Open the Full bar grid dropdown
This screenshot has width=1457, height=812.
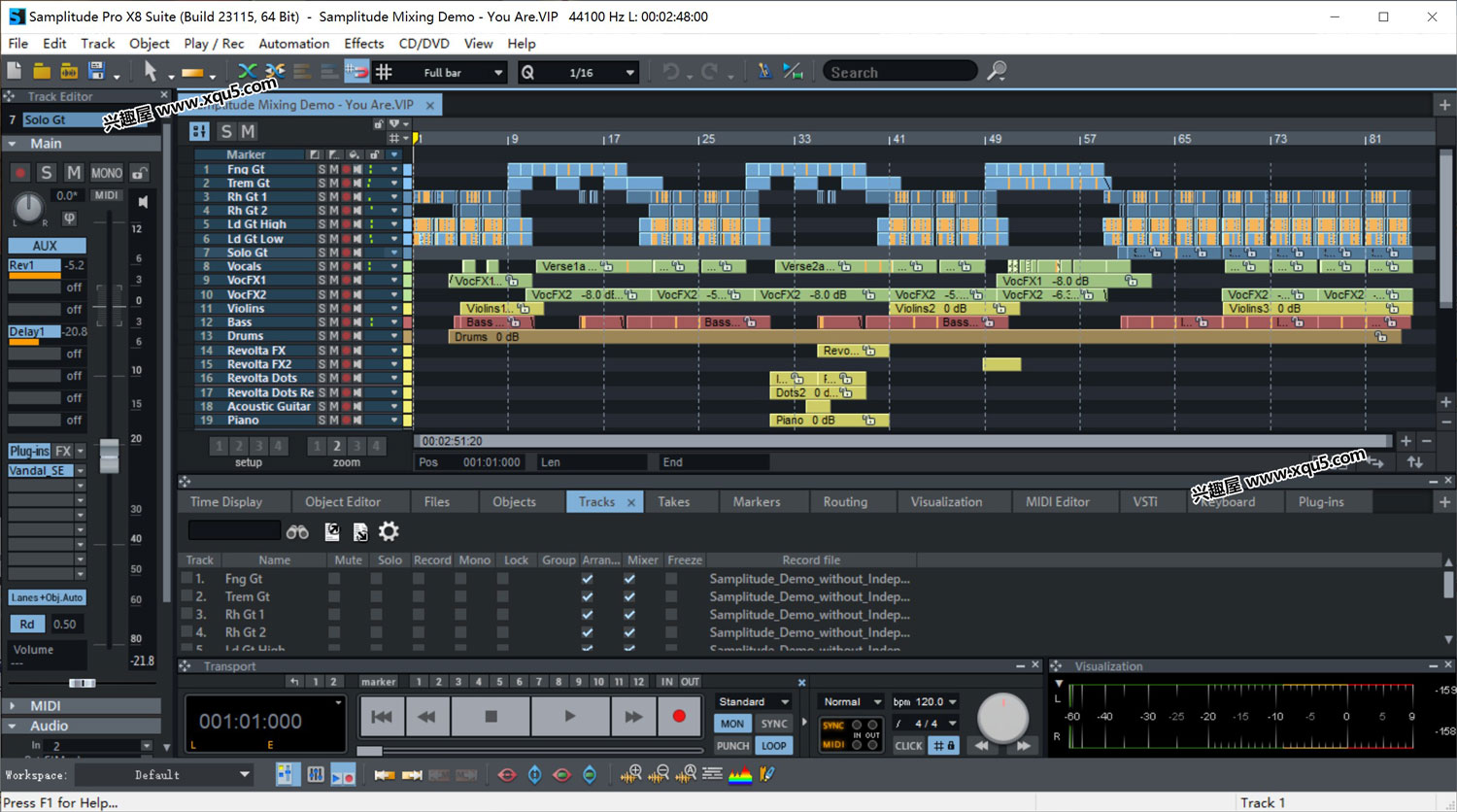tap(498, 72)
